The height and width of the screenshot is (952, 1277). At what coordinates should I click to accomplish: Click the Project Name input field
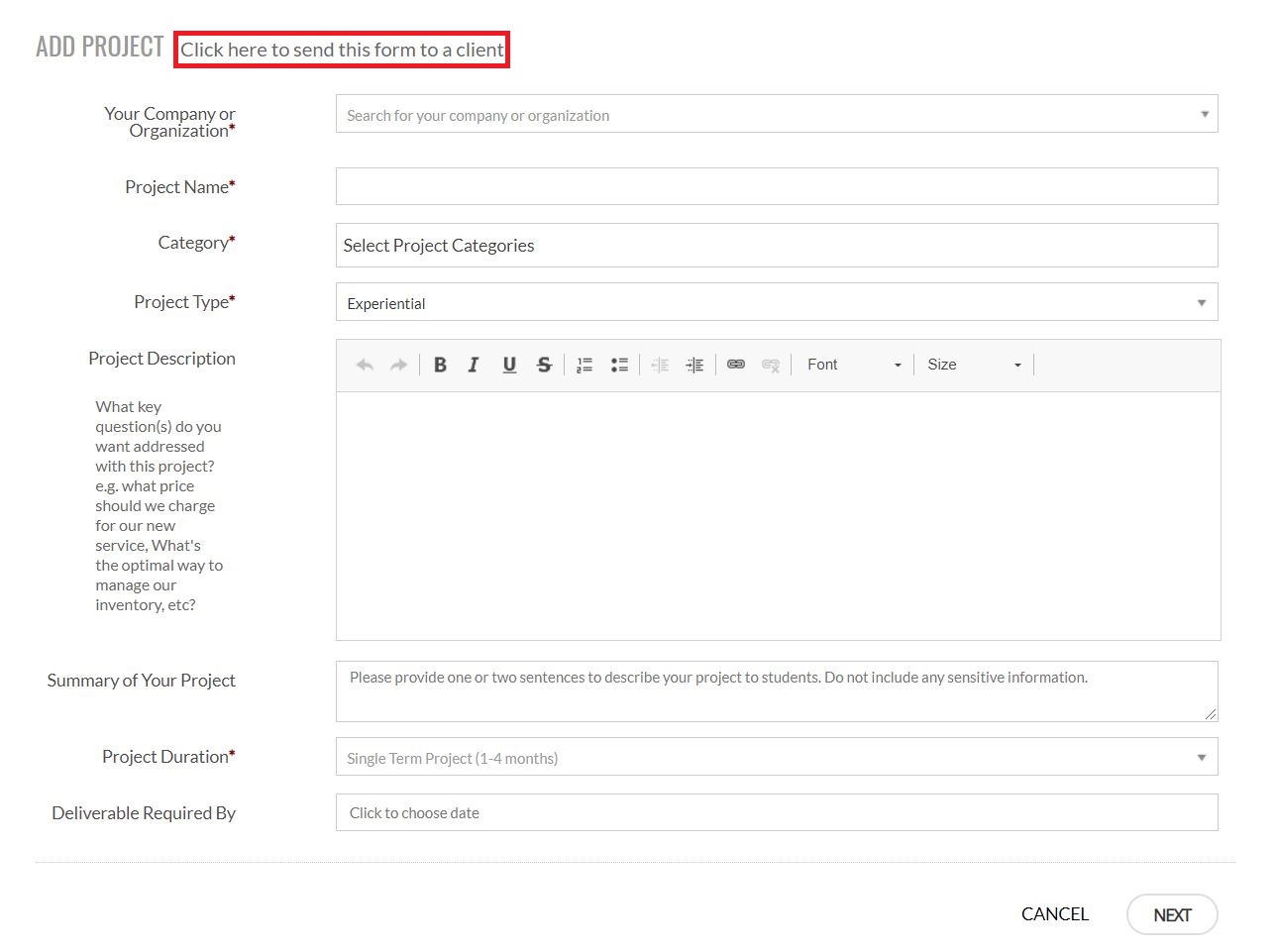(777, 186)
